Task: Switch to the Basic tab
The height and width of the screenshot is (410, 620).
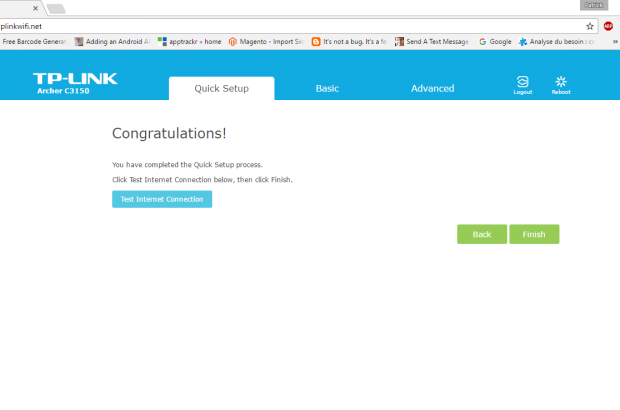Action: pos(327,89)
